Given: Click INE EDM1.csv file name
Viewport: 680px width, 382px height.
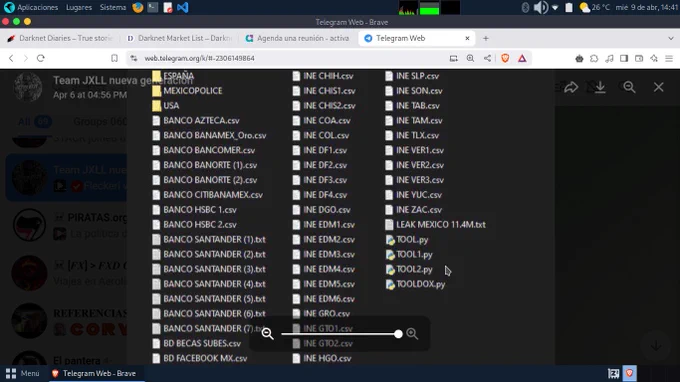Looking at the screenshot, I should point(329,225).
